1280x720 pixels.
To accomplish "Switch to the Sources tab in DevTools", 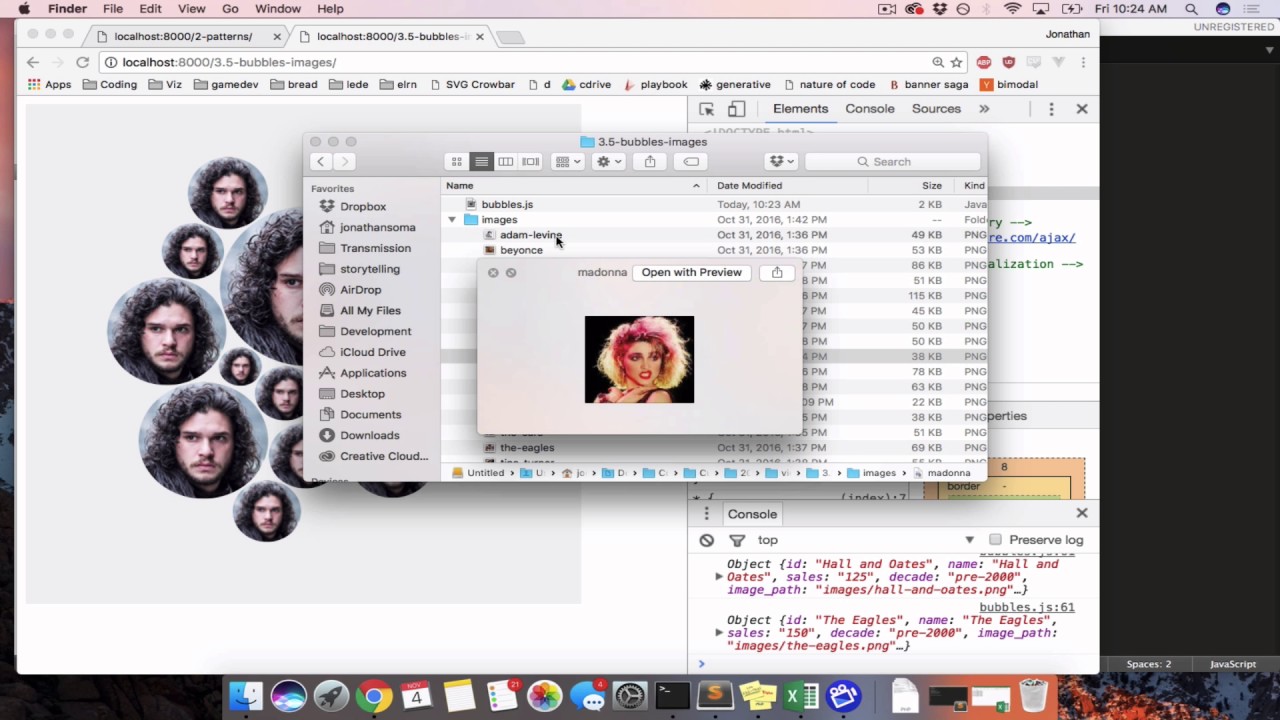I will point(936,109).
